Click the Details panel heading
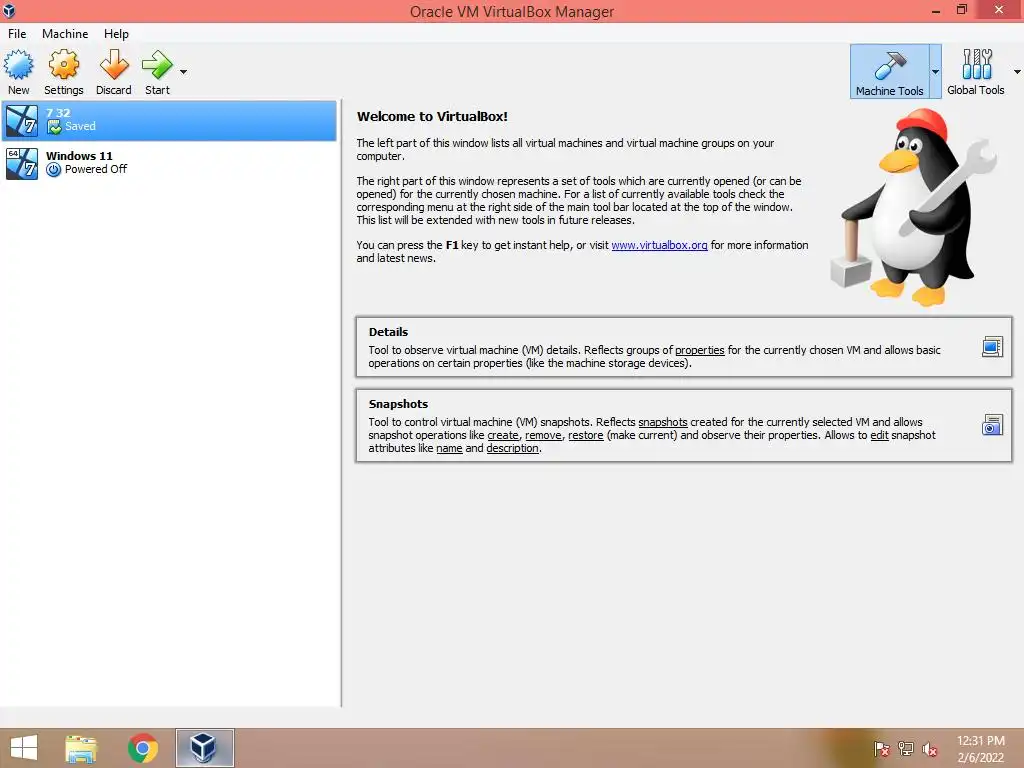This screenshot has height=768, width=1024. tap(388, 332)
